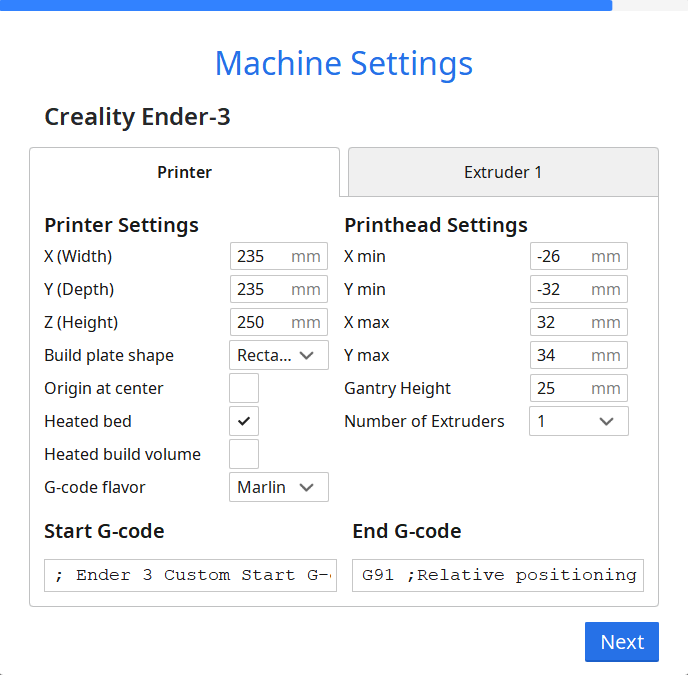The width and height of the screenshot is (688, 675).
Task: Click the X (Width) value field
Action: click(x=279, y=256)
